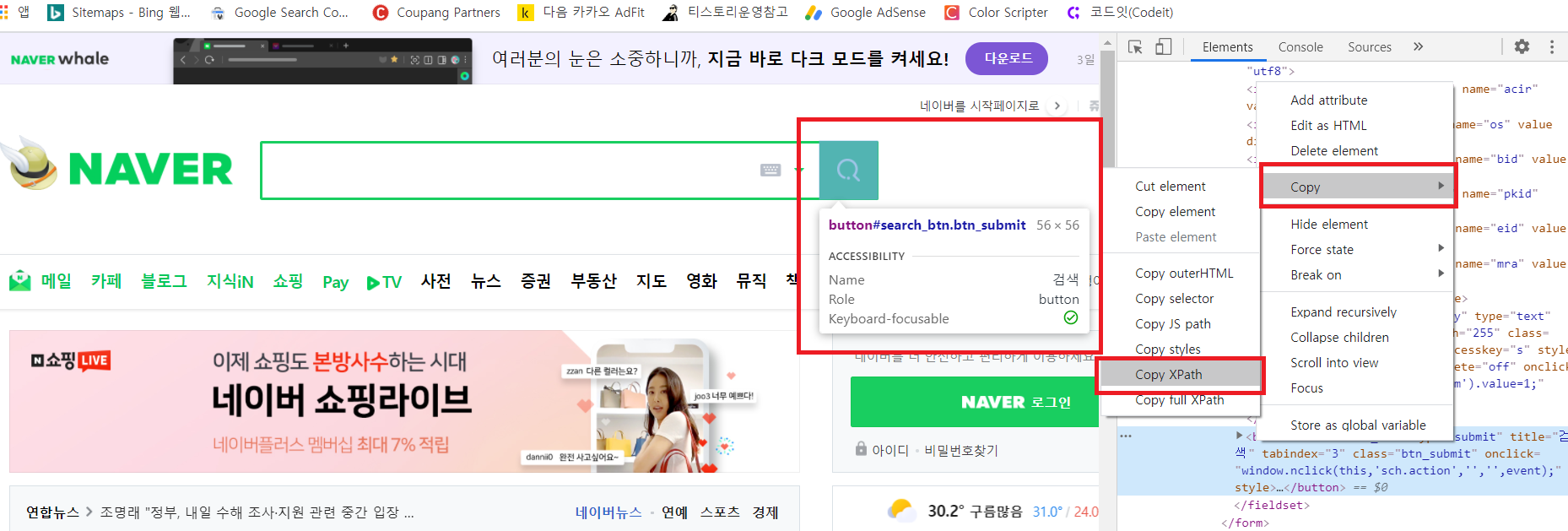Open the 블로그 menu link
Image resolution: width=1568 pixels, height=531 pixels.
[x=164, y=281]
